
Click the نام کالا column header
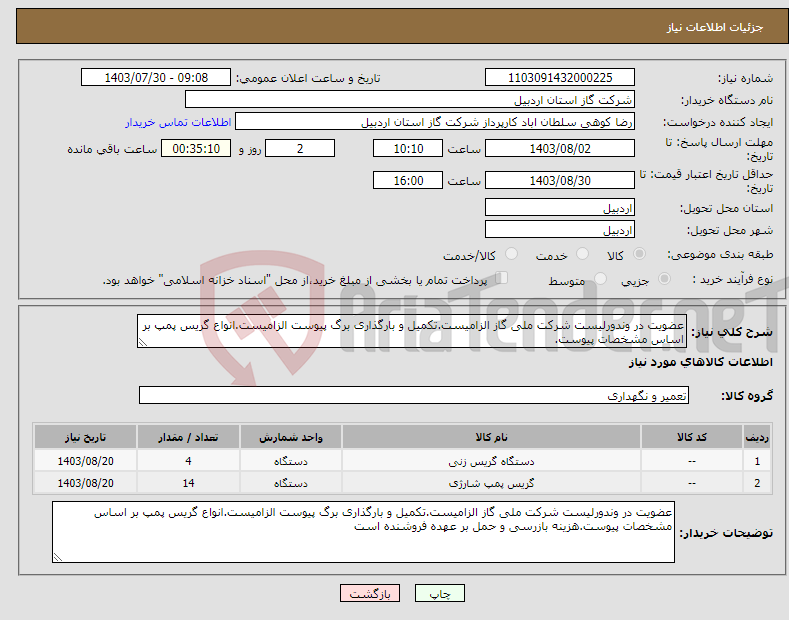point(491,437)
